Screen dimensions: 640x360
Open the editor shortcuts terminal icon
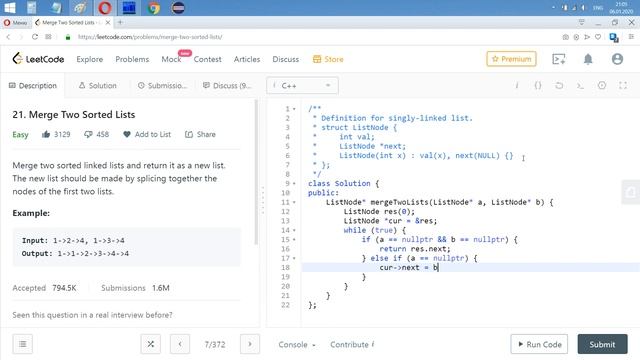click(580, 86)
